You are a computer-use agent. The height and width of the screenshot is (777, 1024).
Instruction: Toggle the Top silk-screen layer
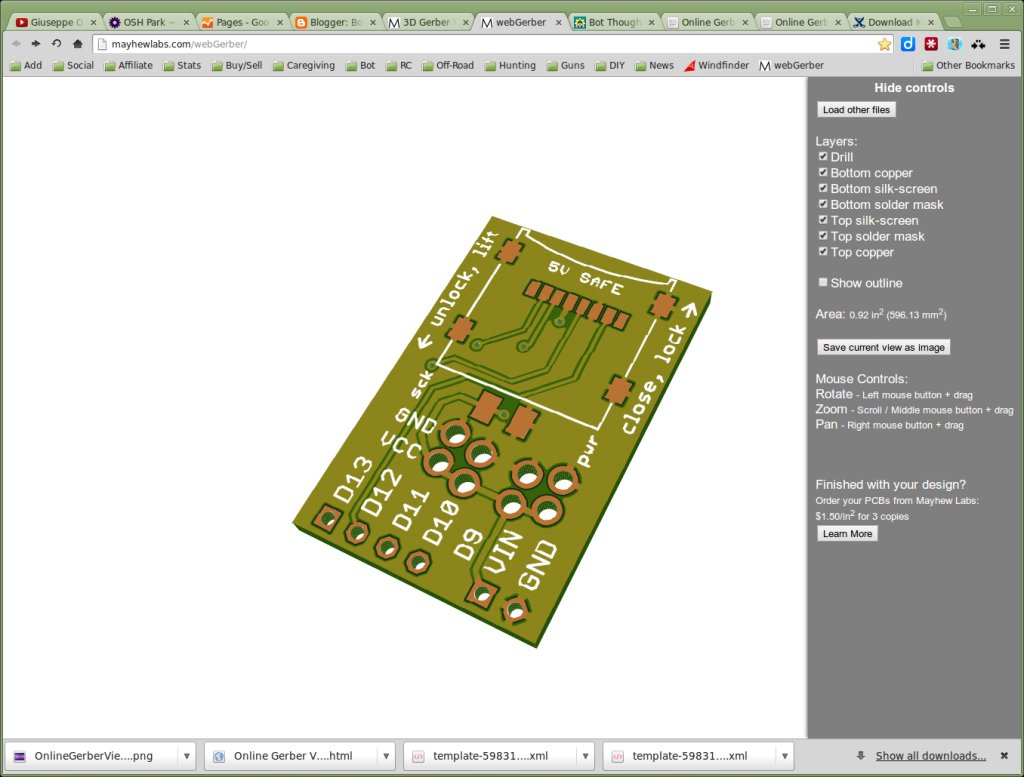(823, 219)
